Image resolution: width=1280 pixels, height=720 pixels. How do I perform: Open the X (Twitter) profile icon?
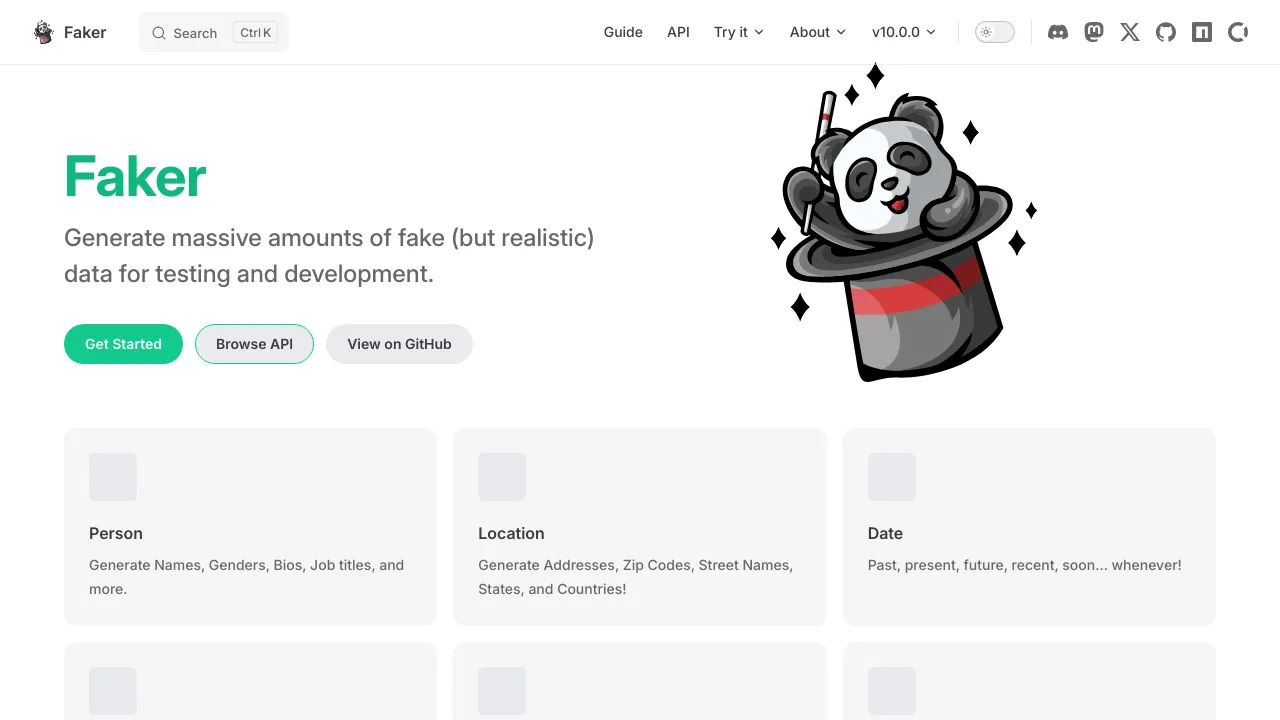pos(1130,32)
